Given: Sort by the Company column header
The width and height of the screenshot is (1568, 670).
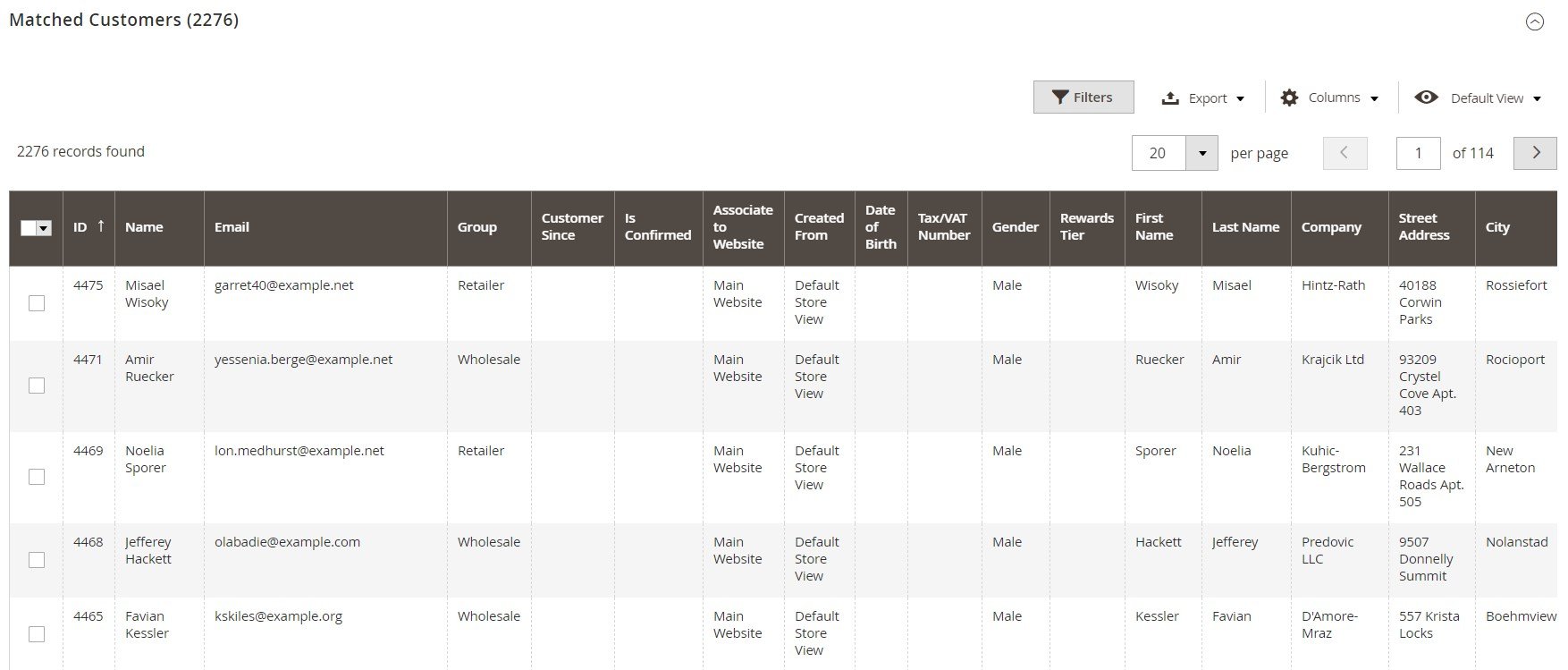Looking at the screenshot, I should click(x=1339, y=227).
